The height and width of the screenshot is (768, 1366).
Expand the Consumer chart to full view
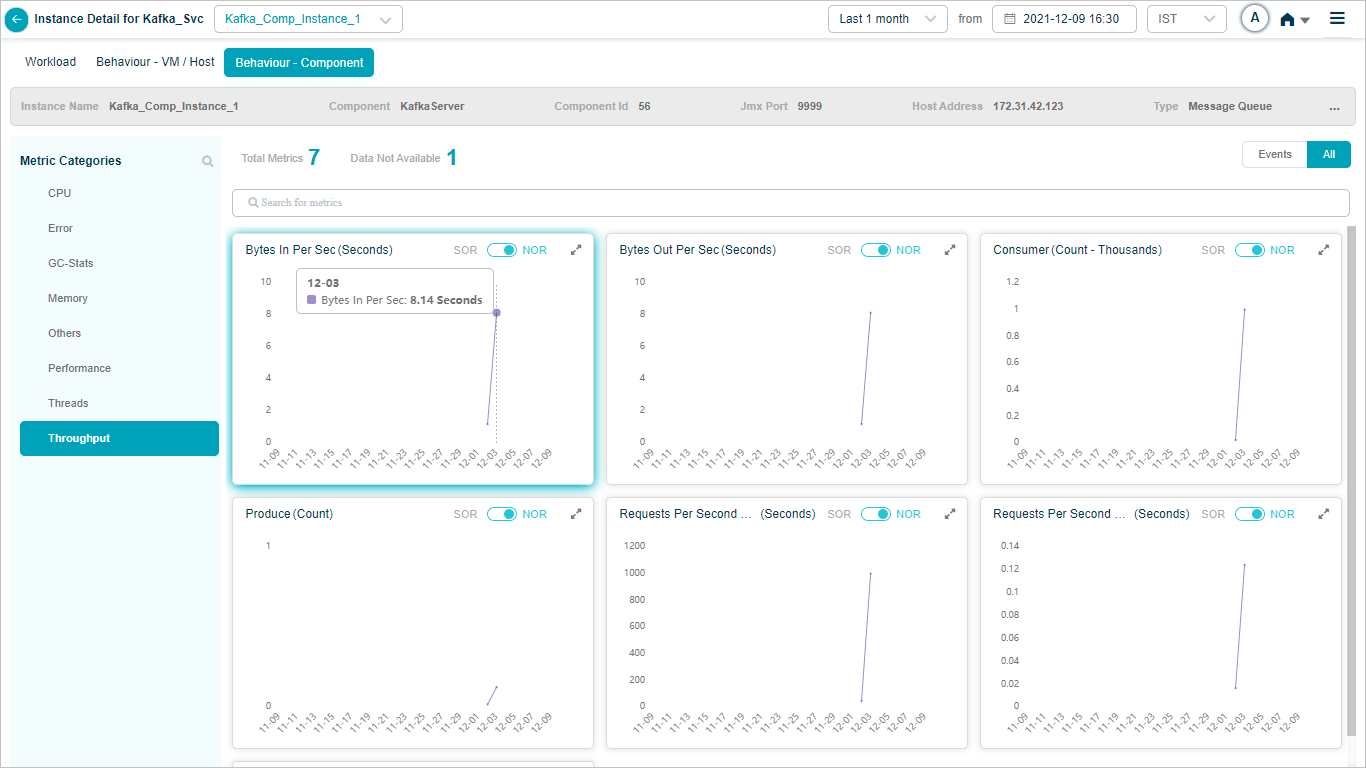(1324, 250)
